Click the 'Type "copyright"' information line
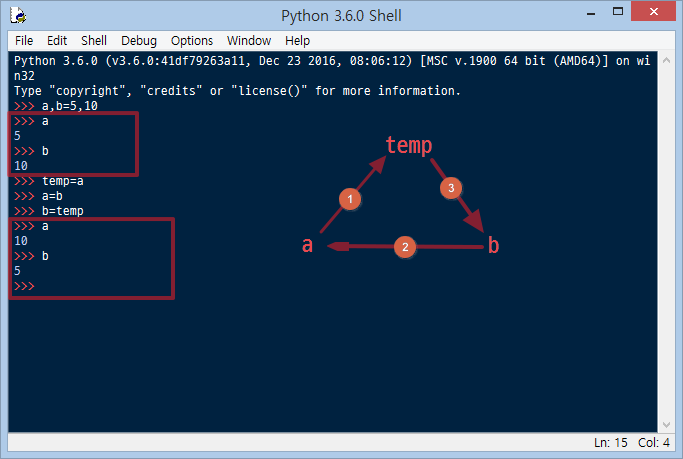683x459 pixels. 237,91
